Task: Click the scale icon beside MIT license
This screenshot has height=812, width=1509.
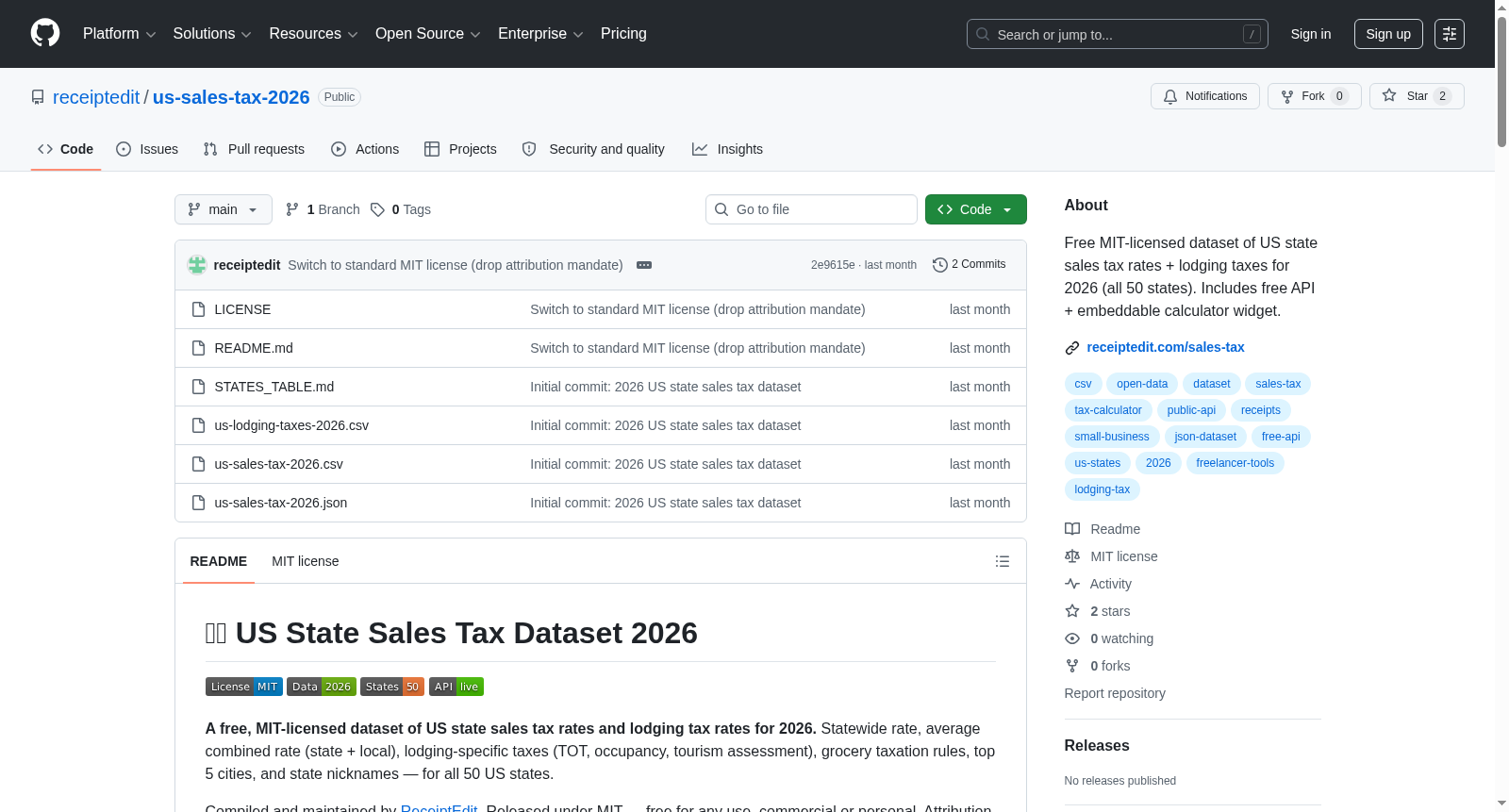Action: (1072, 556)
